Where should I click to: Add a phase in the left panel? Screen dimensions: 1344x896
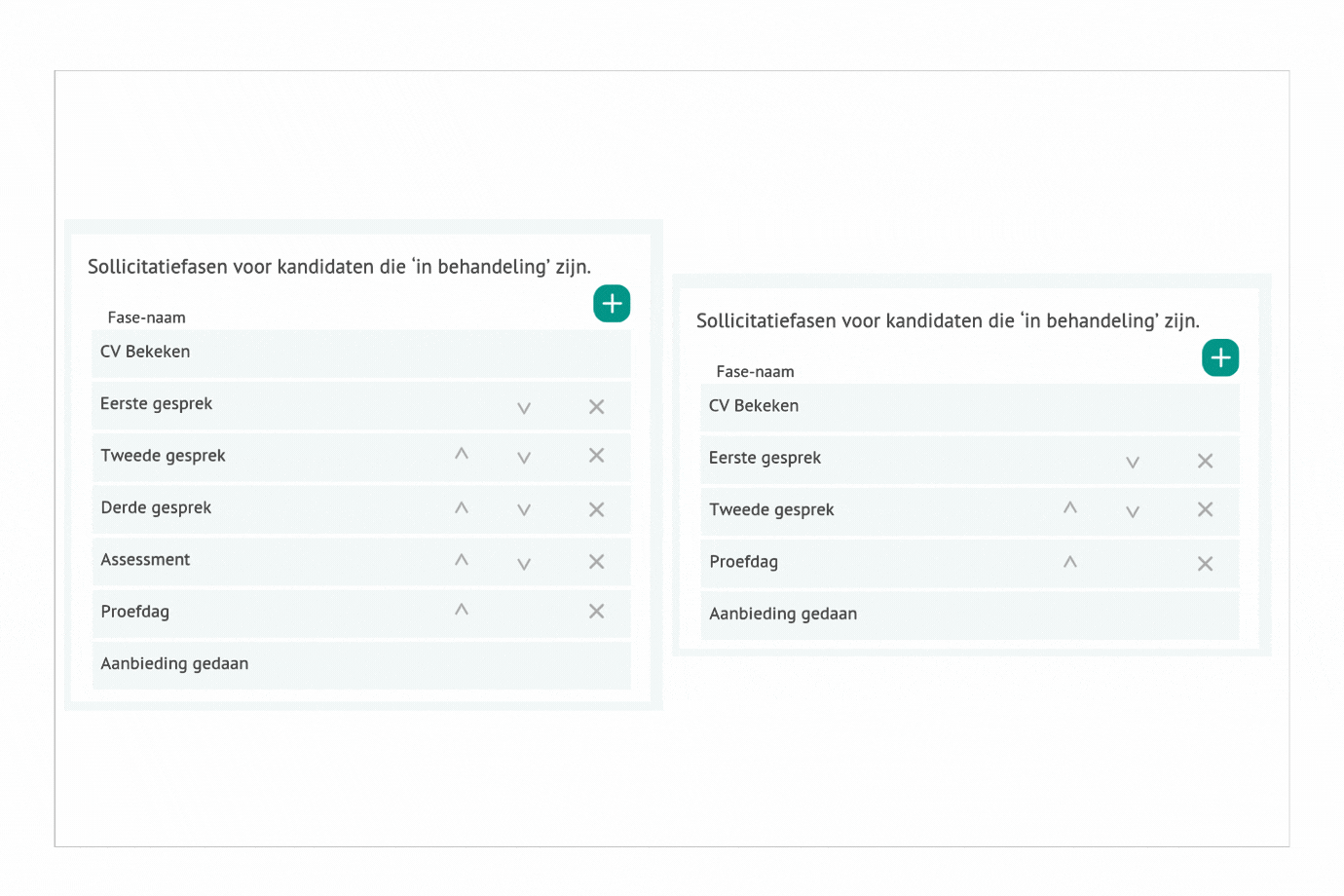coord(612,304)
